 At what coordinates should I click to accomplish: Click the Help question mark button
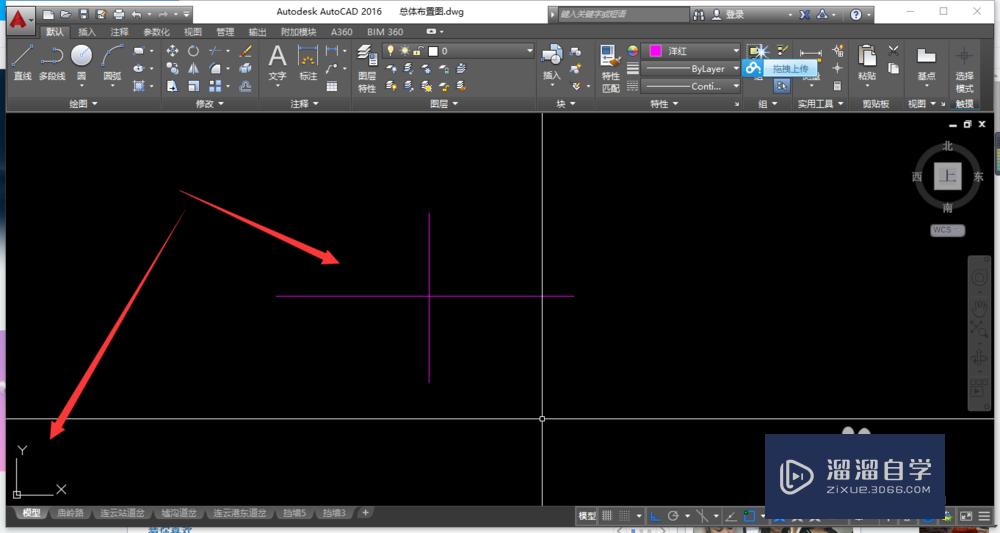coord(856,14)
